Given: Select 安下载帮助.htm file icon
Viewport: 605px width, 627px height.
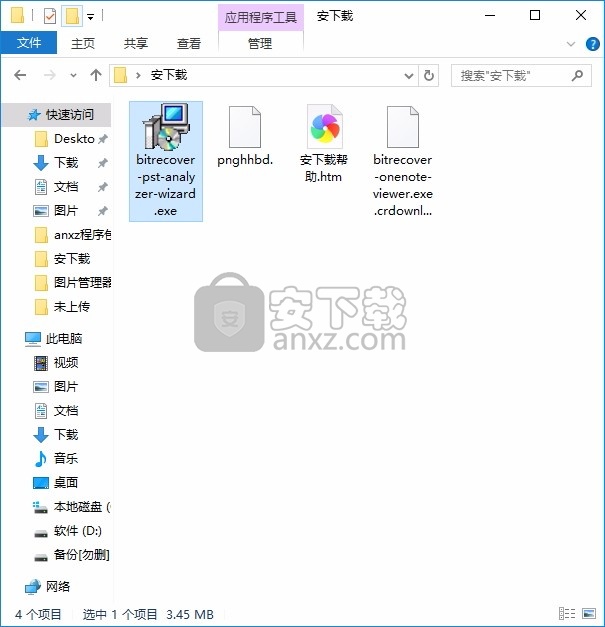Looking at the screenshot, I should click(324, 127).
